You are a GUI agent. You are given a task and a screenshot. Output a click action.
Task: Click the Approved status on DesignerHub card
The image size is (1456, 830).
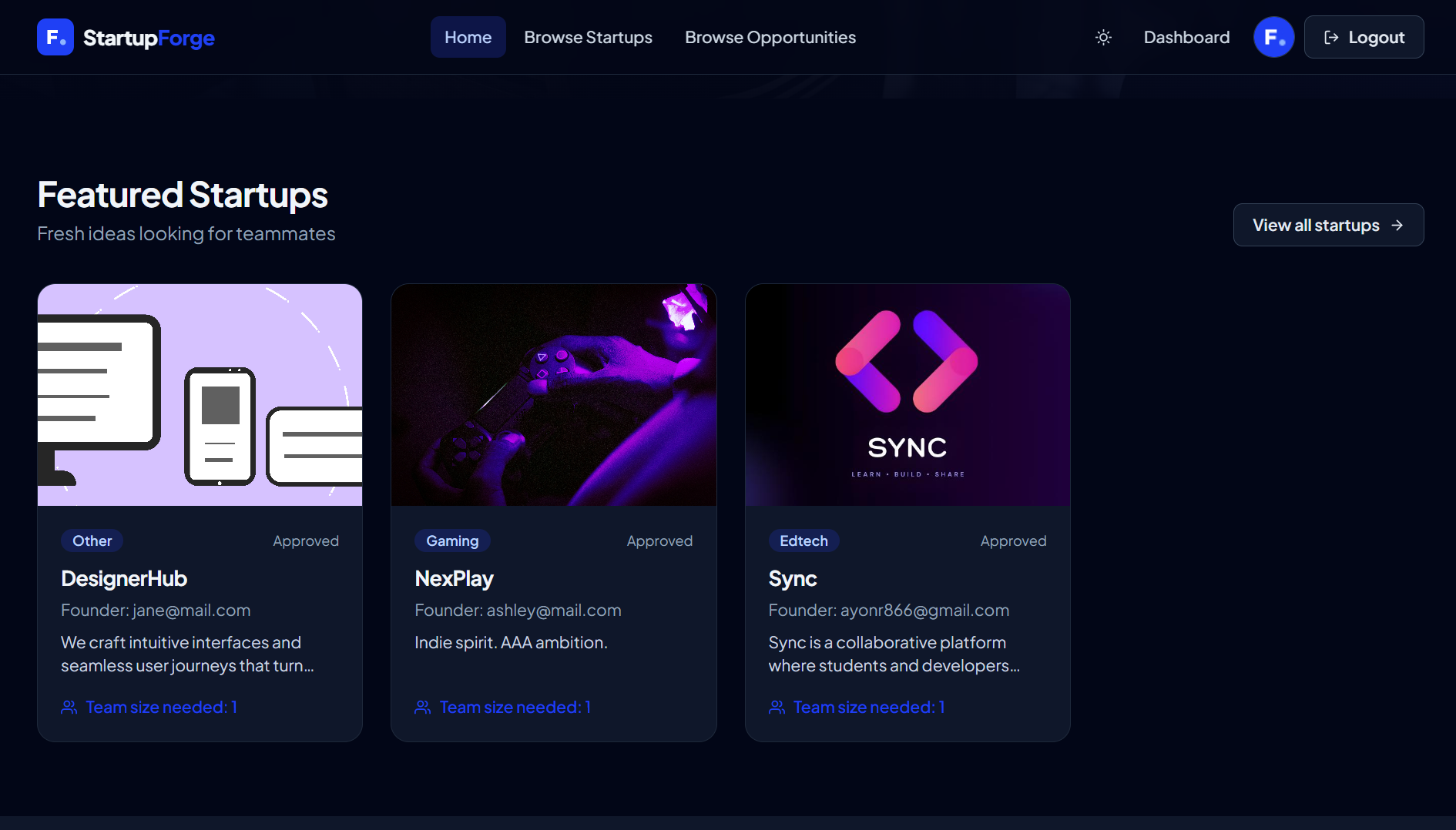click(306, 541)
